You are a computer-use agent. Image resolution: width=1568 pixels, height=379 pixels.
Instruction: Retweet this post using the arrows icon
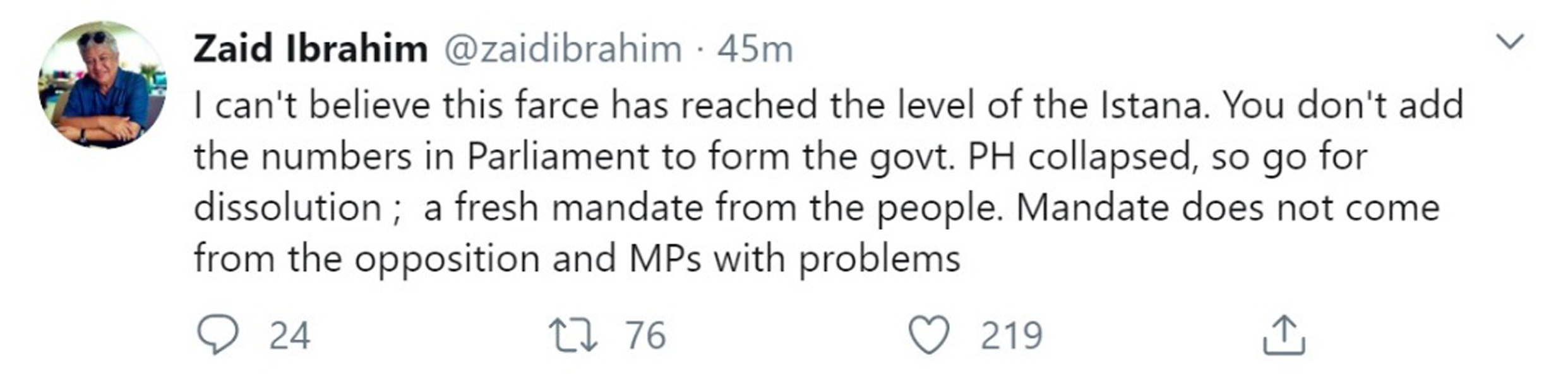point(573,335)
